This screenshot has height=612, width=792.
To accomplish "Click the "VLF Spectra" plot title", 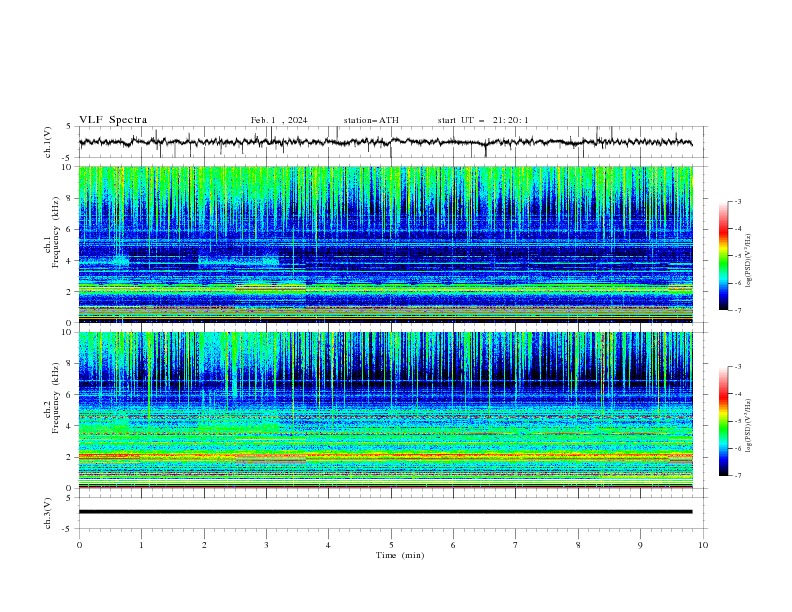I will 113,120.
